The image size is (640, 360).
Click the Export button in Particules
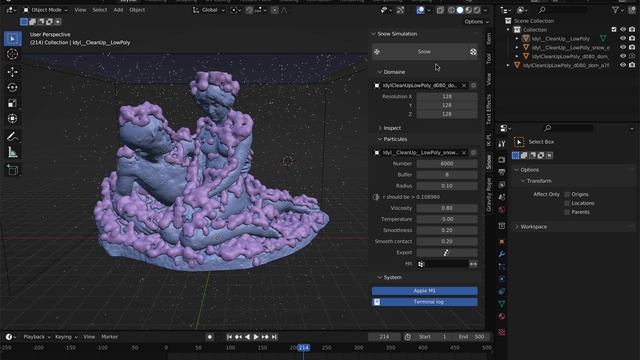coord(447,253)
